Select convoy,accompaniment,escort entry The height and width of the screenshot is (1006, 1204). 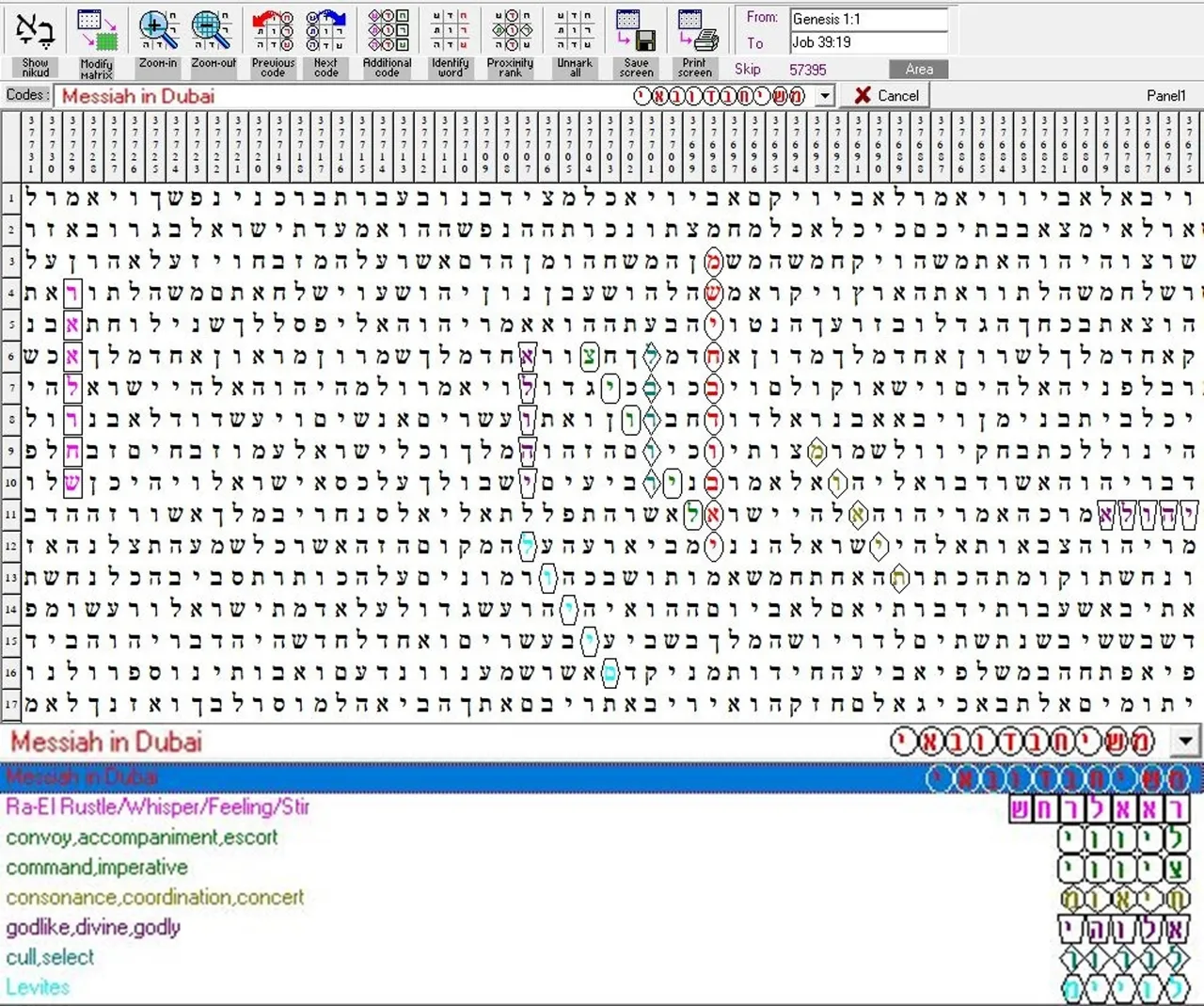click(x=602, y=838)
